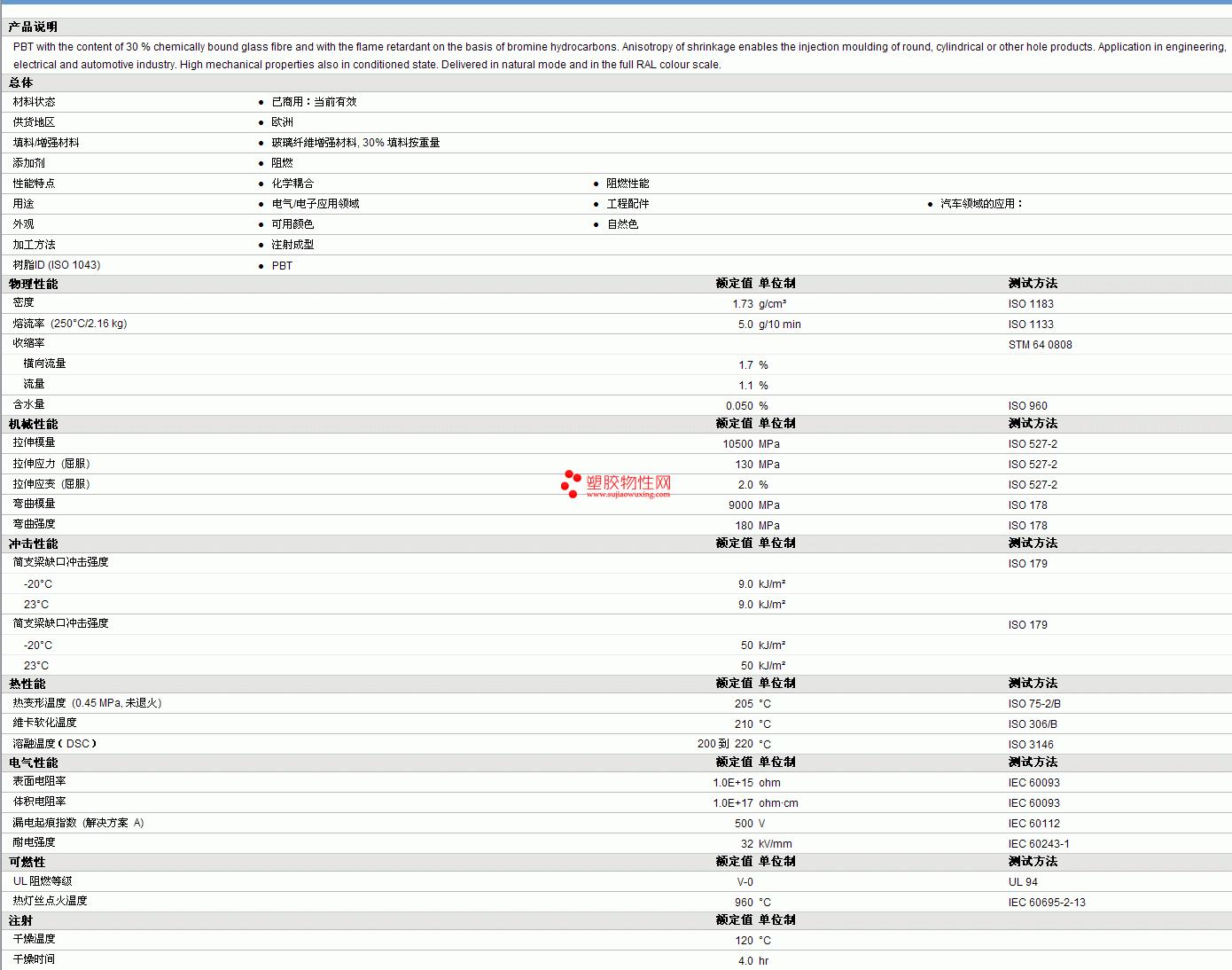Image resolution: width=1232 pixels, height=970 pixels.
Task: Click IEC 60243-1 test method
Action: 1039,844
